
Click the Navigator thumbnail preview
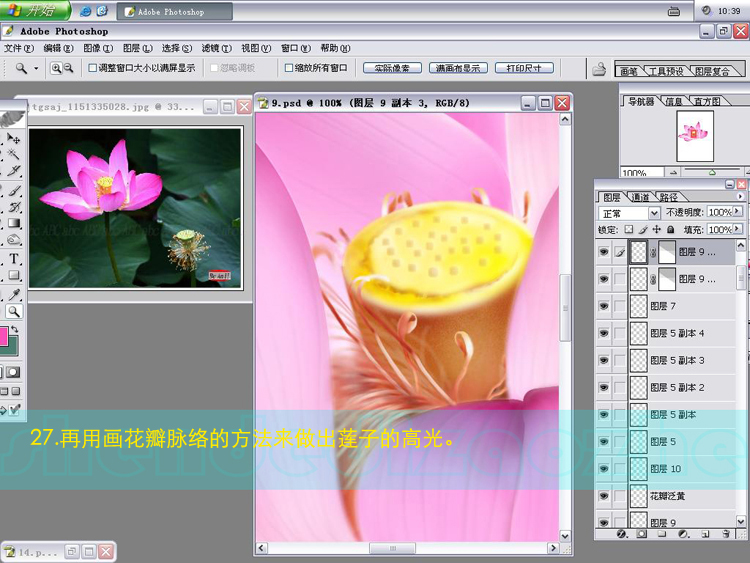[695, 136]
